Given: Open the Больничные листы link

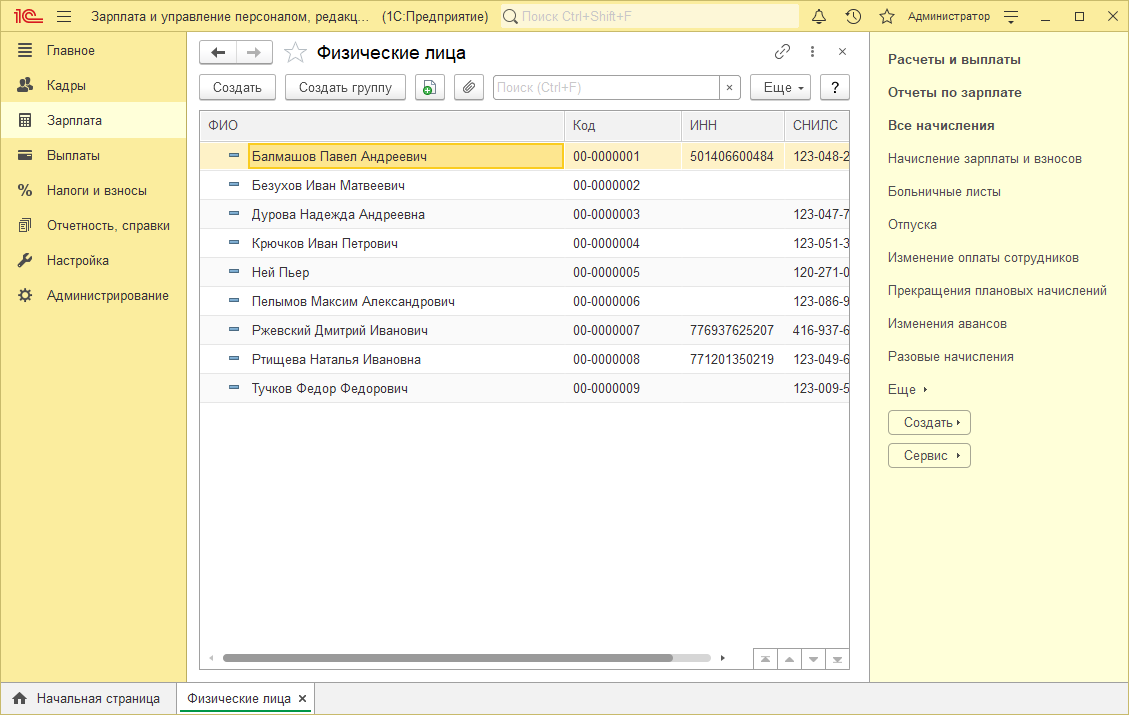Looking at the screenshot, I should (944, 192).
